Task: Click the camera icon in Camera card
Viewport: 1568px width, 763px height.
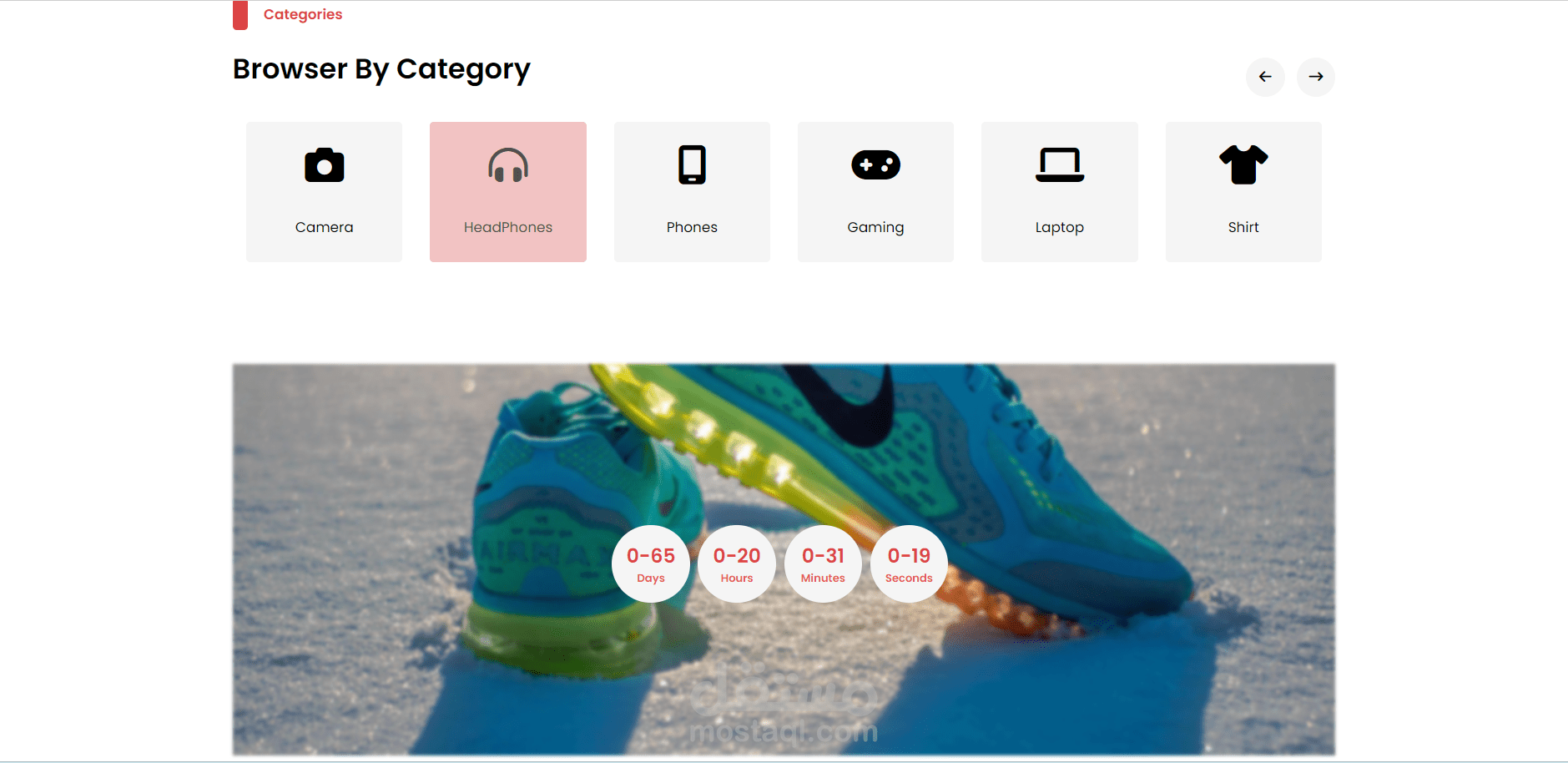Action: [x=324, y=165]
